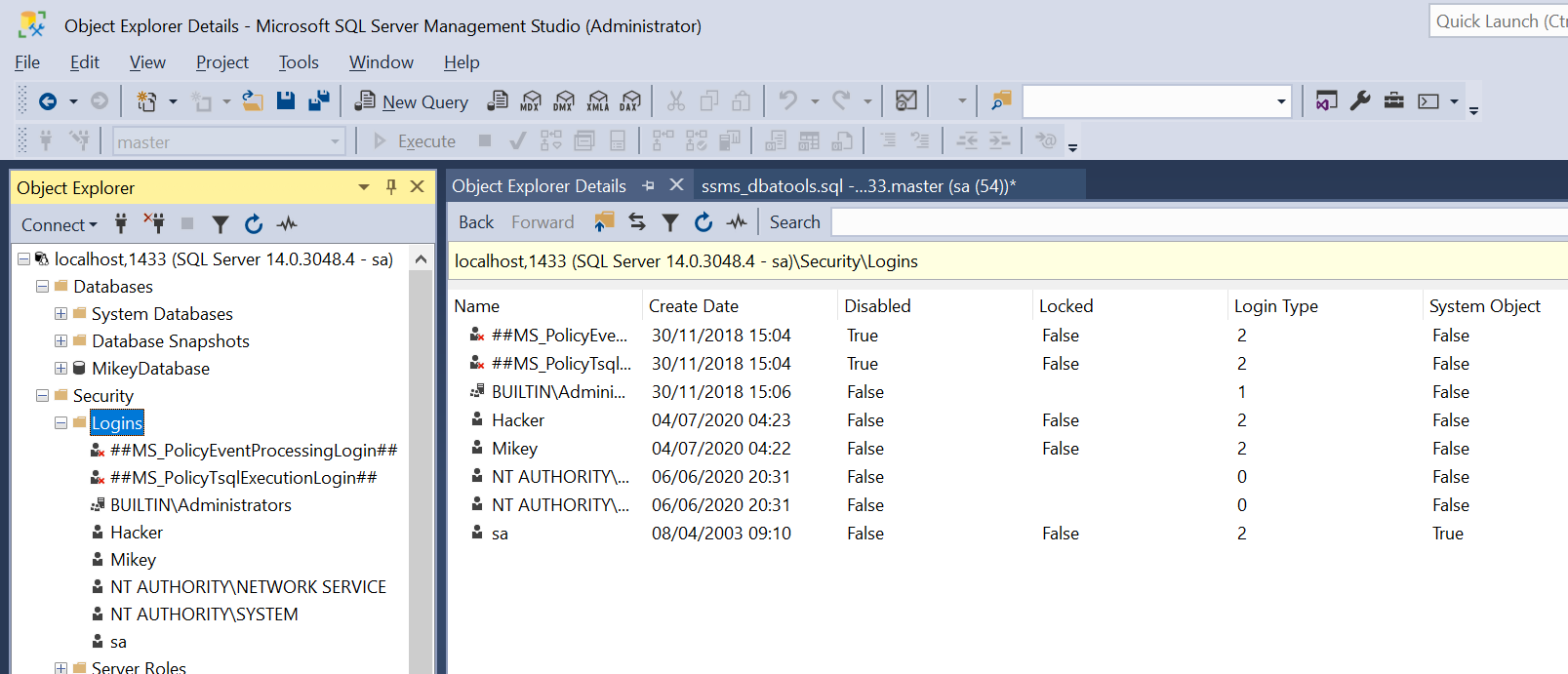The image size is (1568, 674).
Task: Collapse the Security folder node
Action: 42,396
